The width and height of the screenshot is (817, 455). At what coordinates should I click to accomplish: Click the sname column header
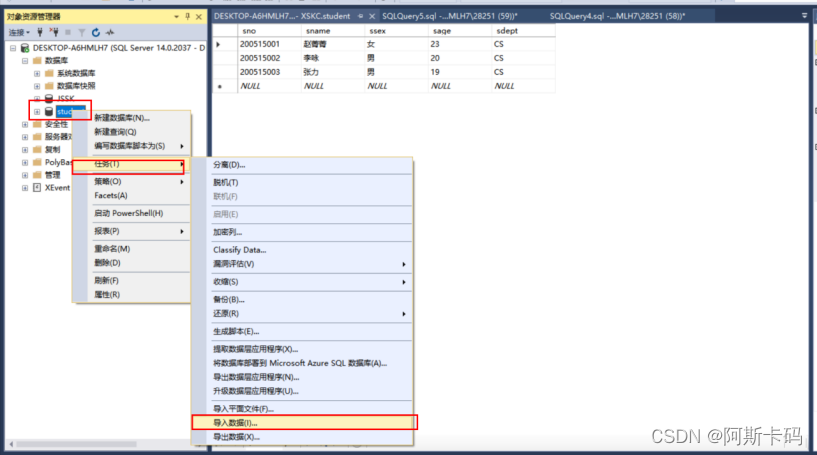pyautogui.click(x=332, y=31)
